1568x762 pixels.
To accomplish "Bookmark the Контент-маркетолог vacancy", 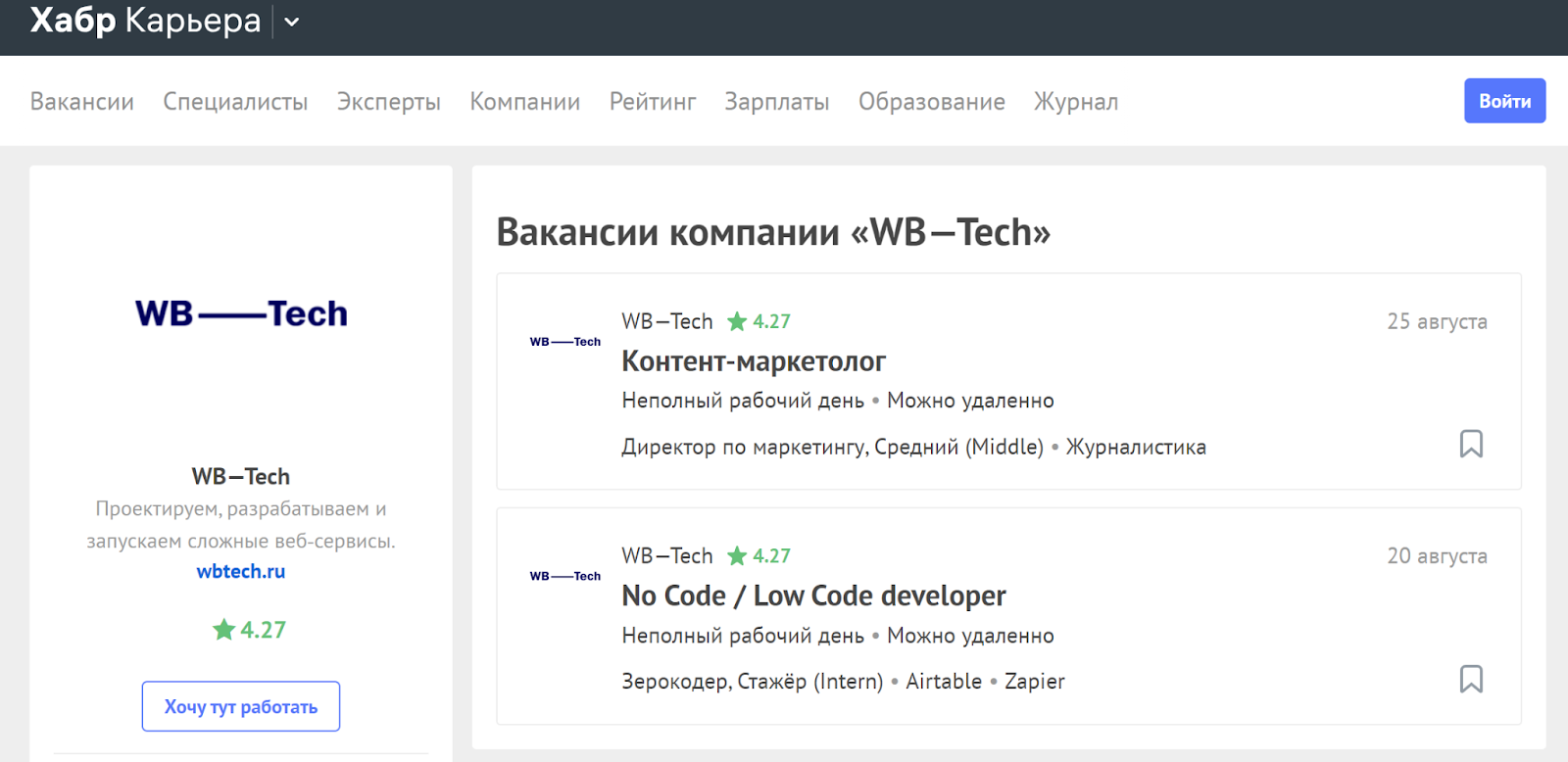I will [1471, 444].
